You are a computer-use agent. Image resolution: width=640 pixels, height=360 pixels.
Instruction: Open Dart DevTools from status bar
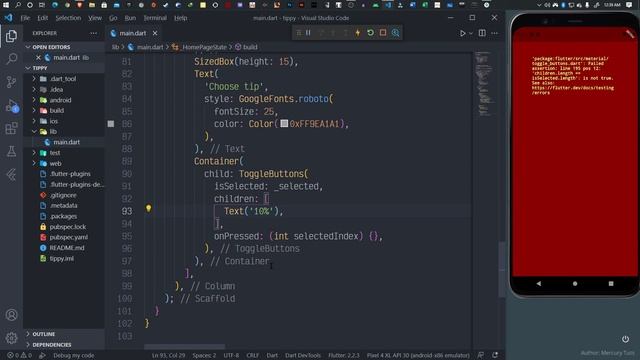point(303,356)
